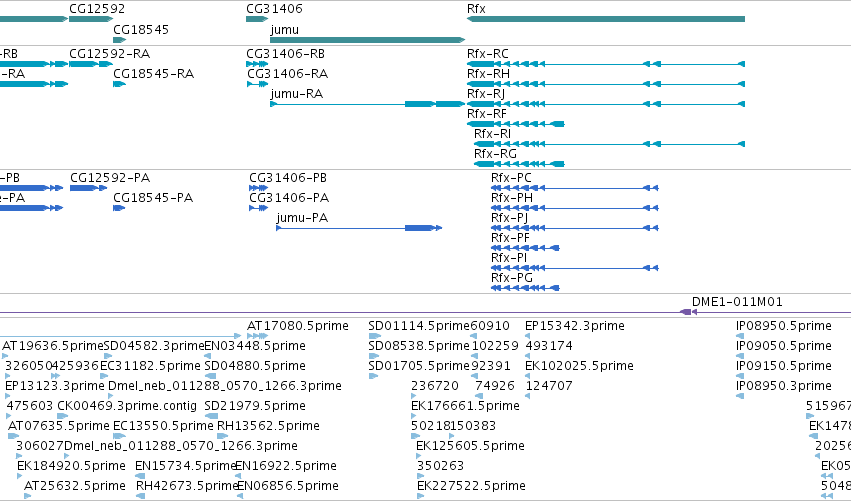Open protein Rfx-PC
The width and height of the screenshot is (851, 501).
511,178
